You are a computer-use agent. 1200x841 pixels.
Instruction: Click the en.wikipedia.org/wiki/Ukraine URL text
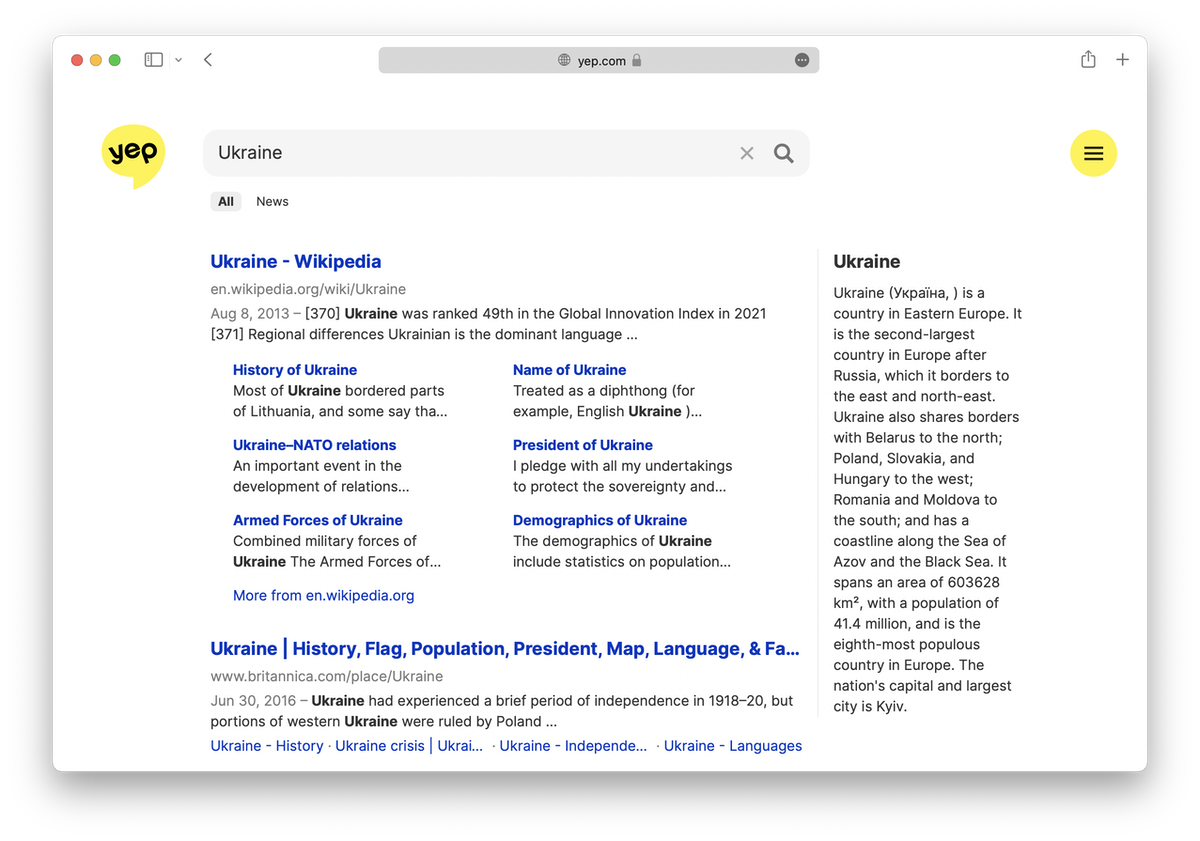tap(308, 289)
